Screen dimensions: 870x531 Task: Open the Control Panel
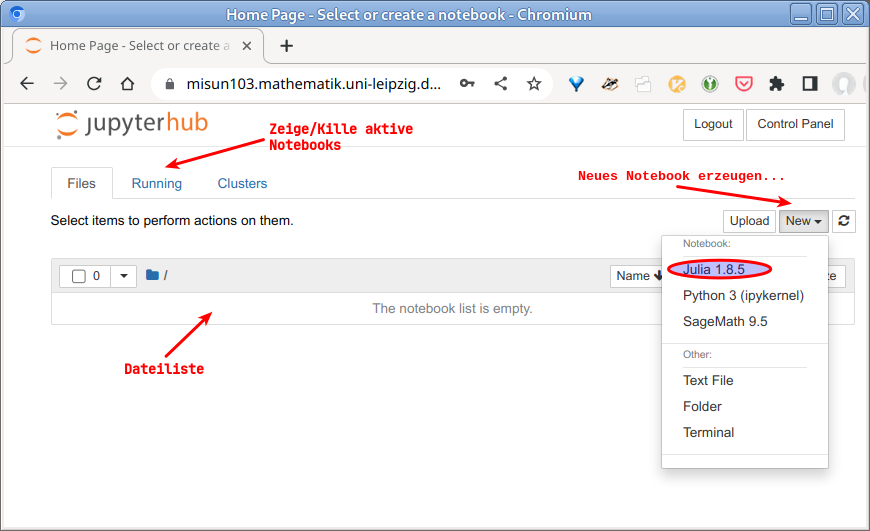(795, 124)
